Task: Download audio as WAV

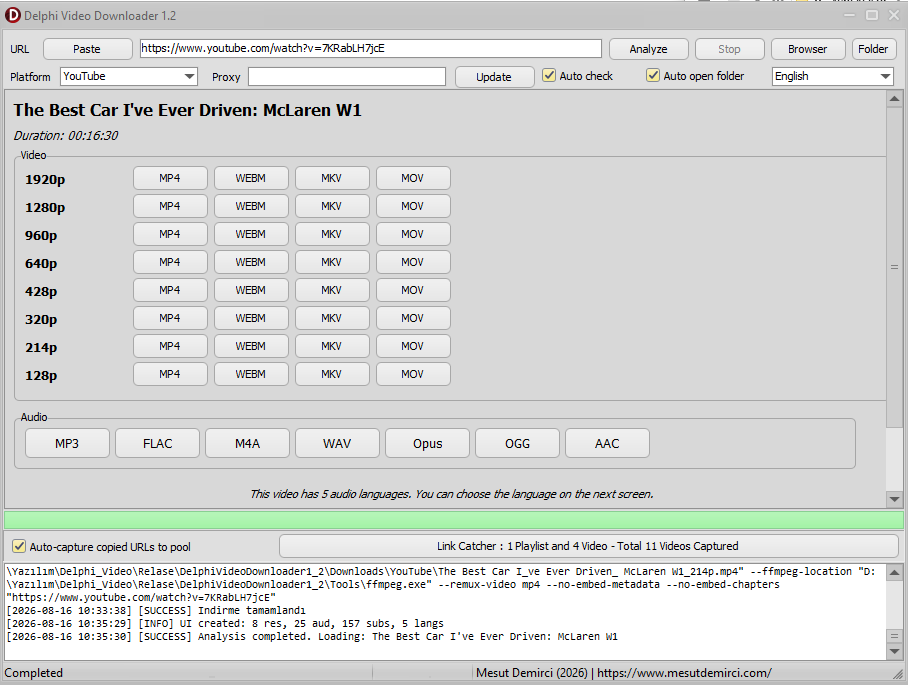Action: coord(338,444)
